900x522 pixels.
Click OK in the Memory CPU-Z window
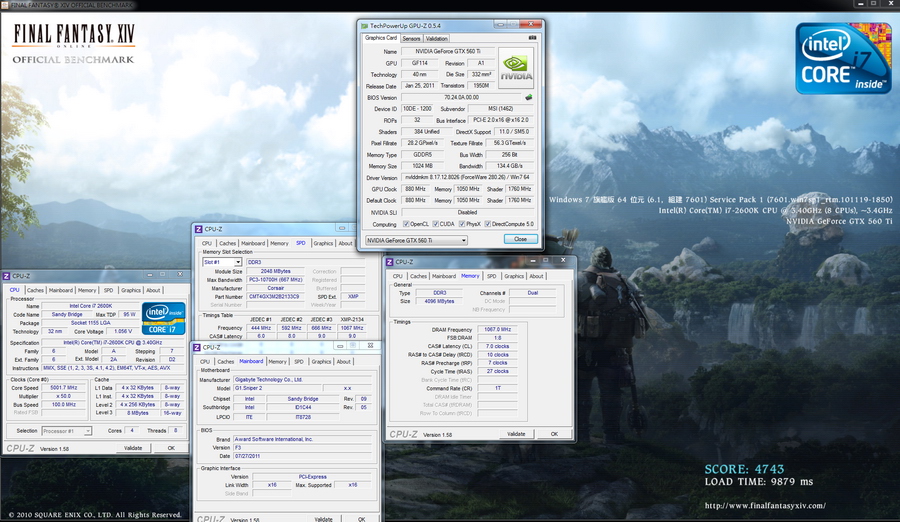[x=554, y=434]
